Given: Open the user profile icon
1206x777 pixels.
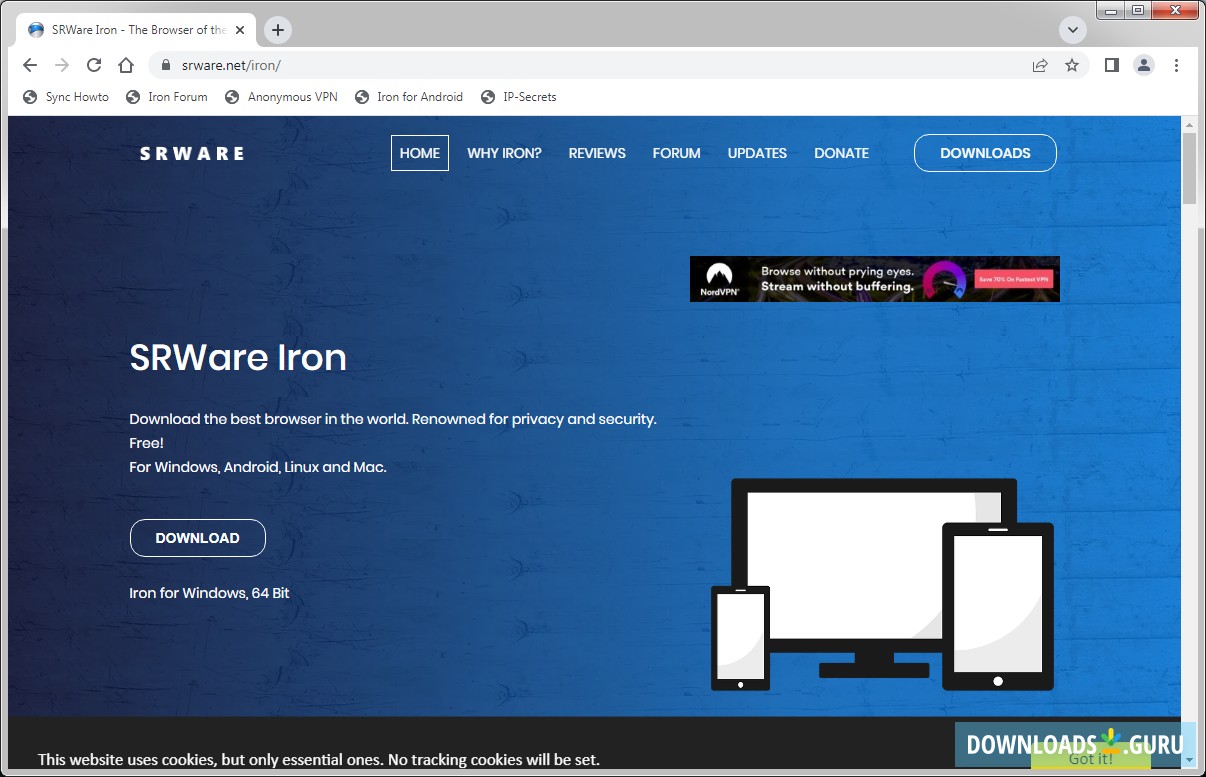Looking at the screenshot, I should pyautogui.click(x=1144, y=65).
